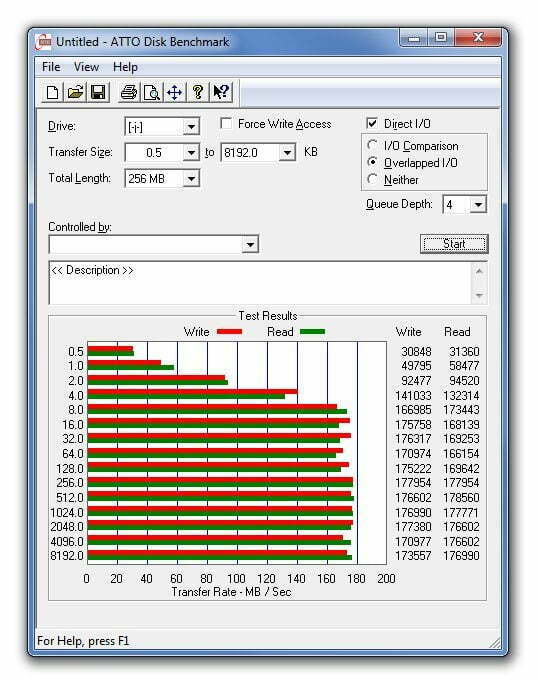This screenshot has width=538, height=682.
Task: Select Overlapped I/O radio option
Action: (x=372, y=162)
